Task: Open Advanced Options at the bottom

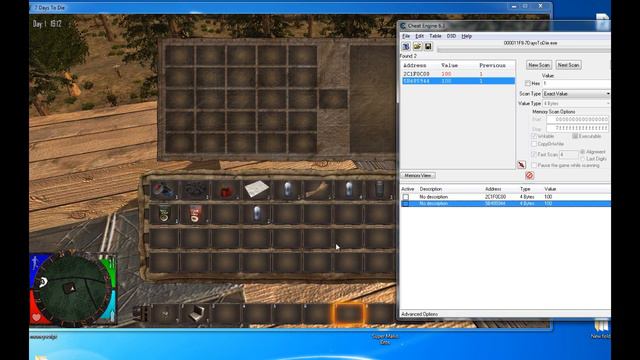Action: (x=419, y=314)
